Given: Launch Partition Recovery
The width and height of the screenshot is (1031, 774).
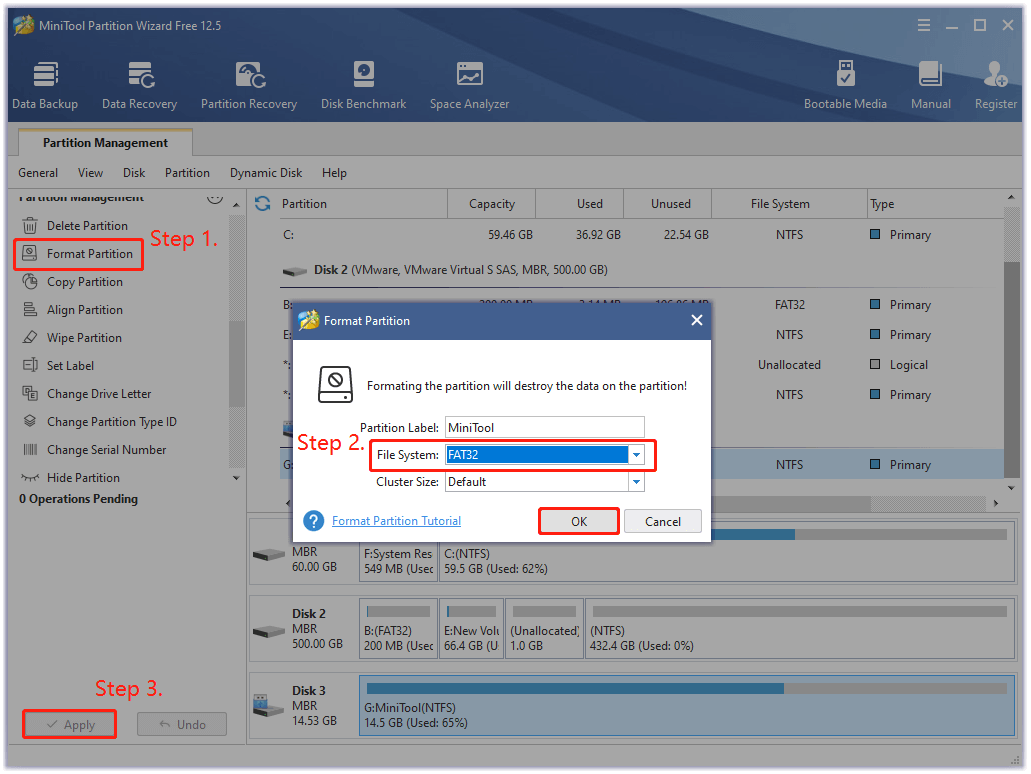Looking at the screenshot, I should [x=248, y=84].
